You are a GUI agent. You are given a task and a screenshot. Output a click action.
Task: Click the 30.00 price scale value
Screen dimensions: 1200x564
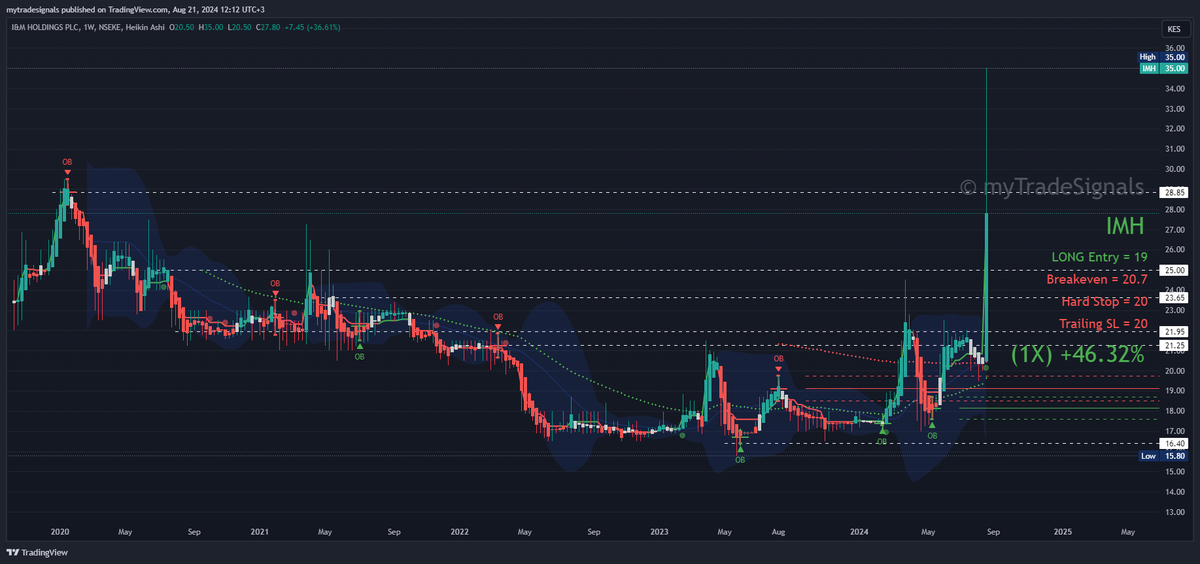pyautogui.click(x=1173, y=169)
